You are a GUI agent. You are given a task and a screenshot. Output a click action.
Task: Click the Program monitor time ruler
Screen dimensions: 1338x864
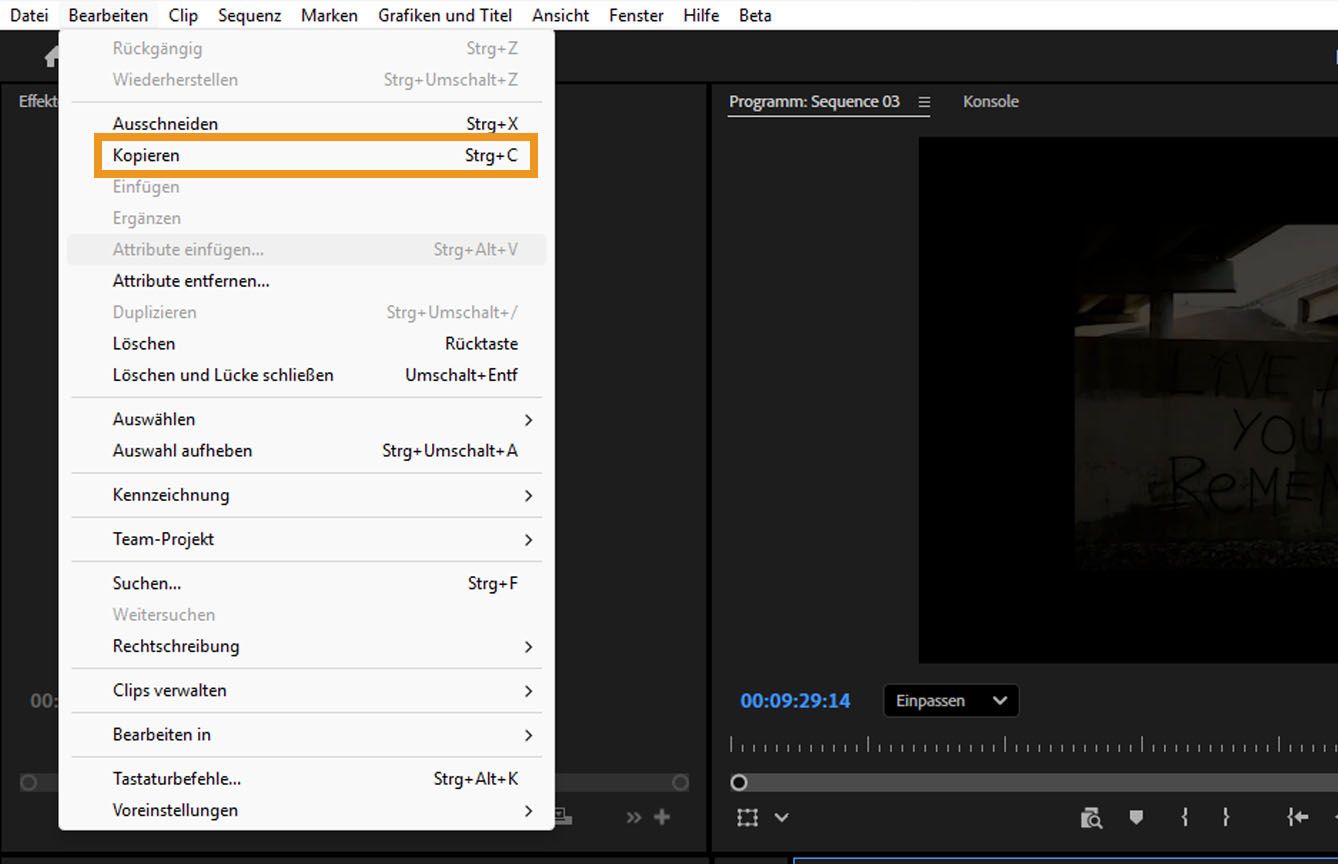coord(1034,745)
